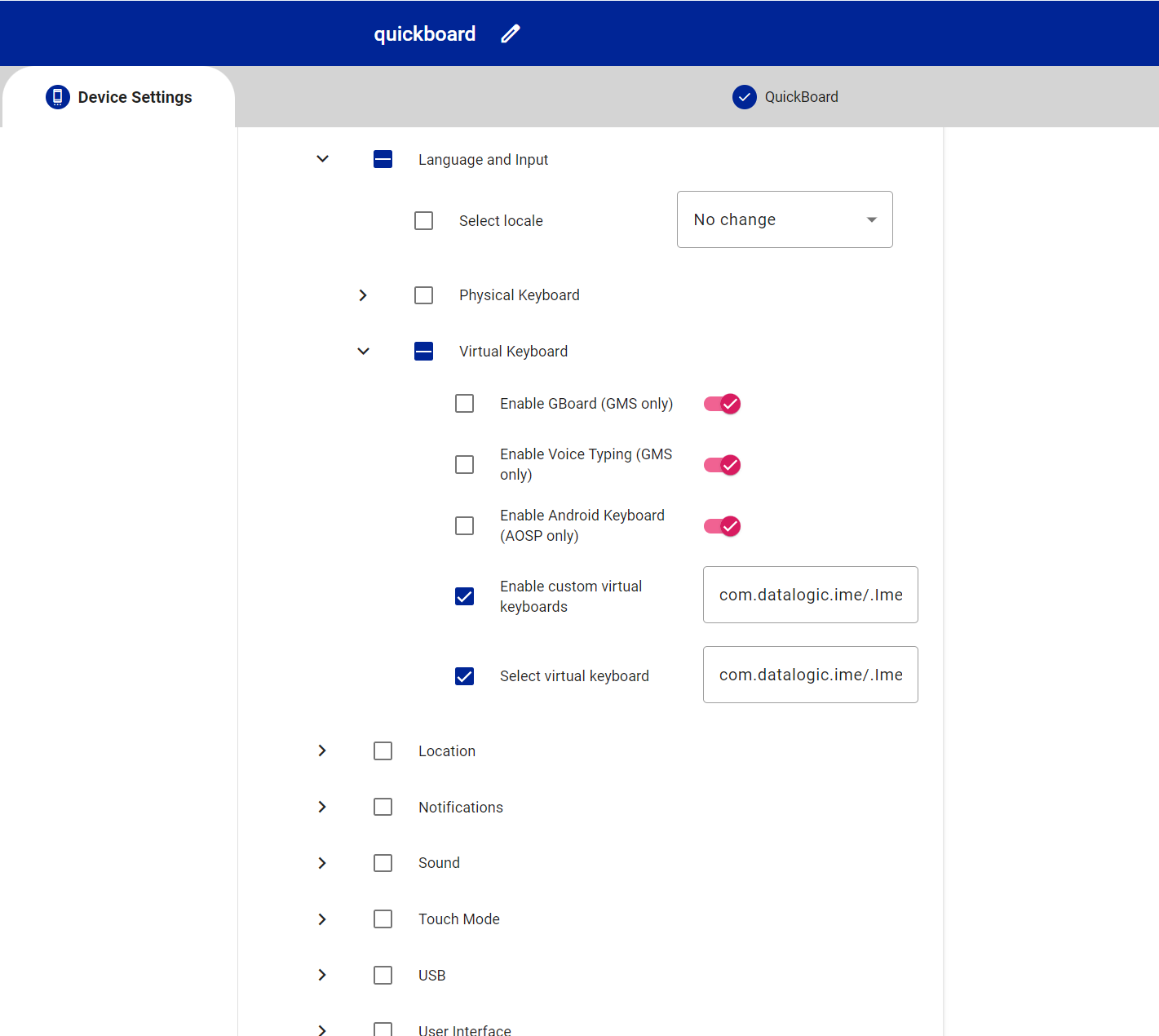
Task: Click the pencil edit icon beside quickboard
Action: tap(511, 34)
